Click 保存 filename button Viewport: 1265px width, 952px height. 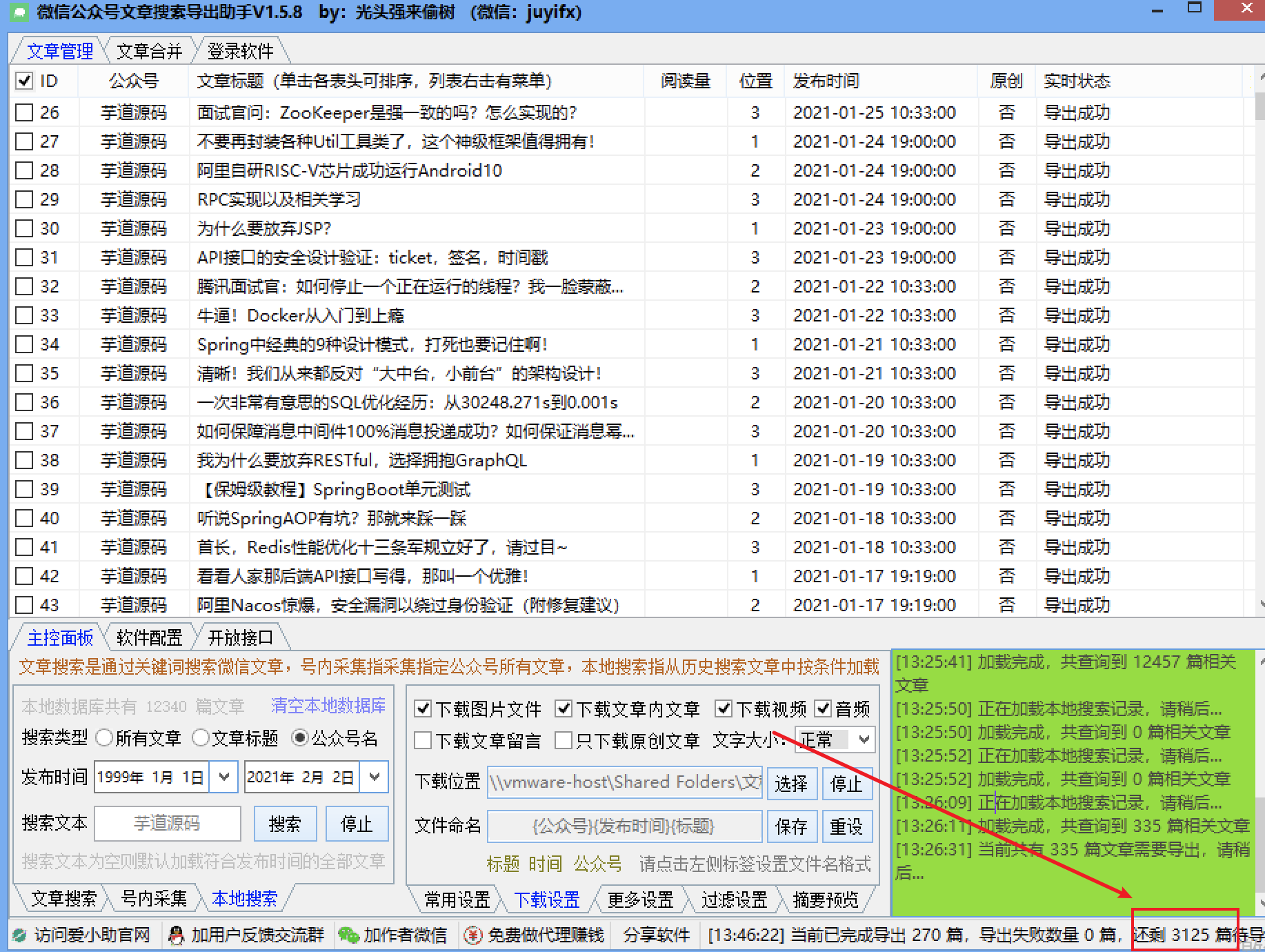(791, 826)
